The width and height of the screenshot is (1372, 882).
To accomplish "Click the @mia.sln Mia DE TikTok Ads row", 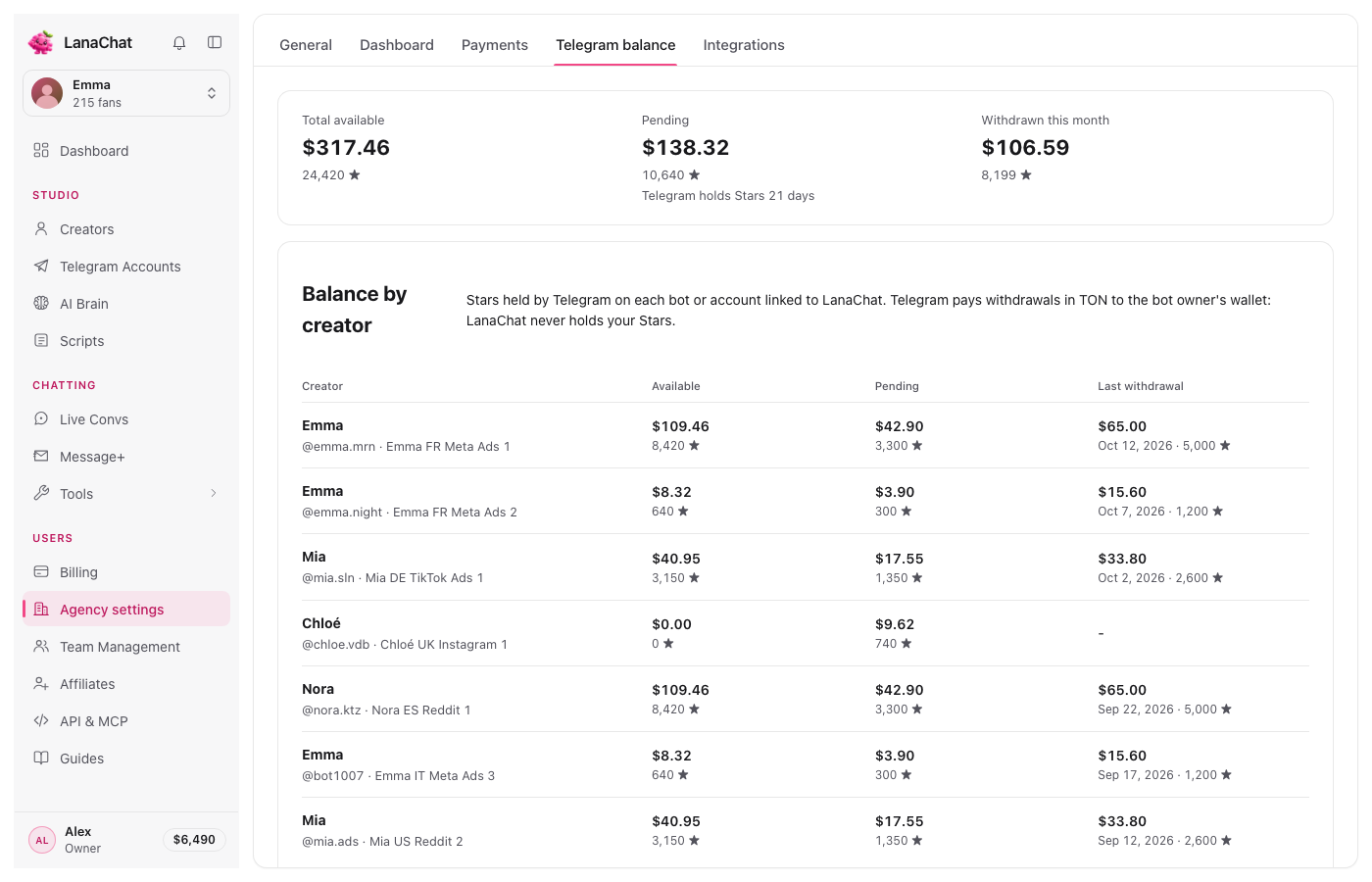I will (806, 567).
